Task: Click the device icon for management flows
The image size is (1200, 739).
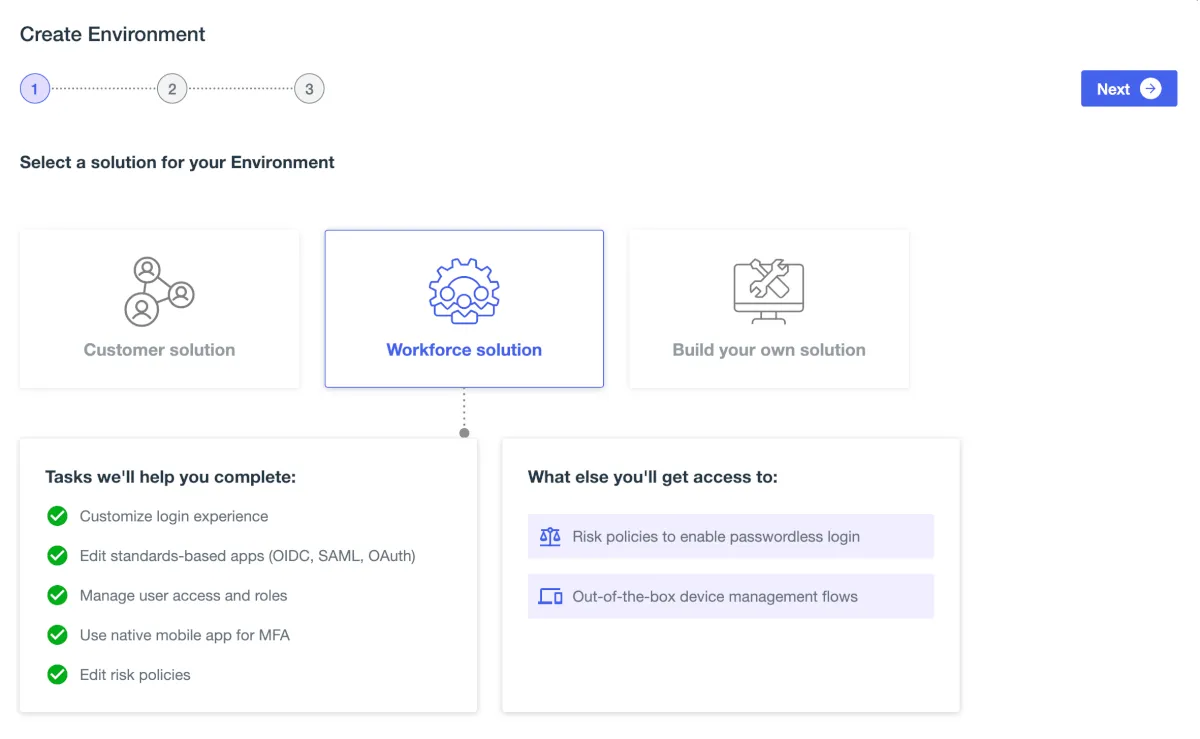Action: [550, 597]
